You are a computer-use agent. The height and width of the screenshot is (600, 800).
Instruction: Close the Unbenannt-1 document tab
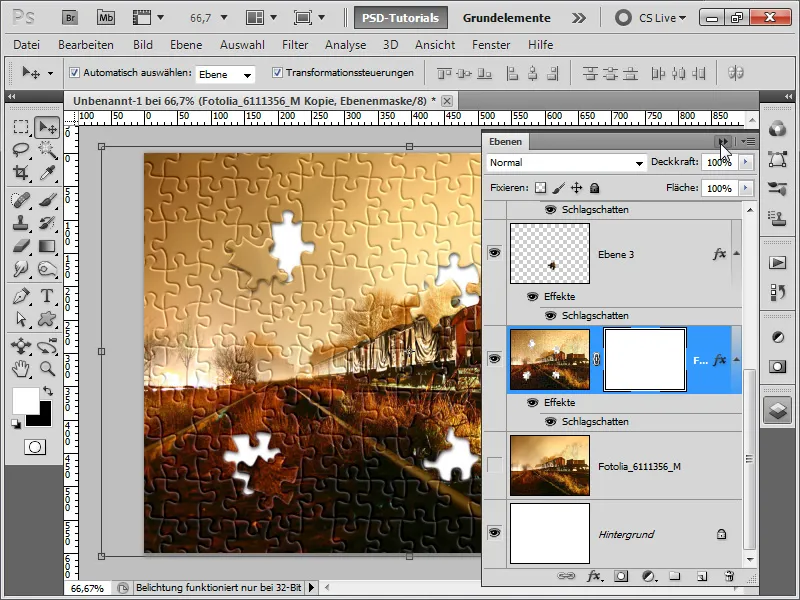tap(446, 101)
